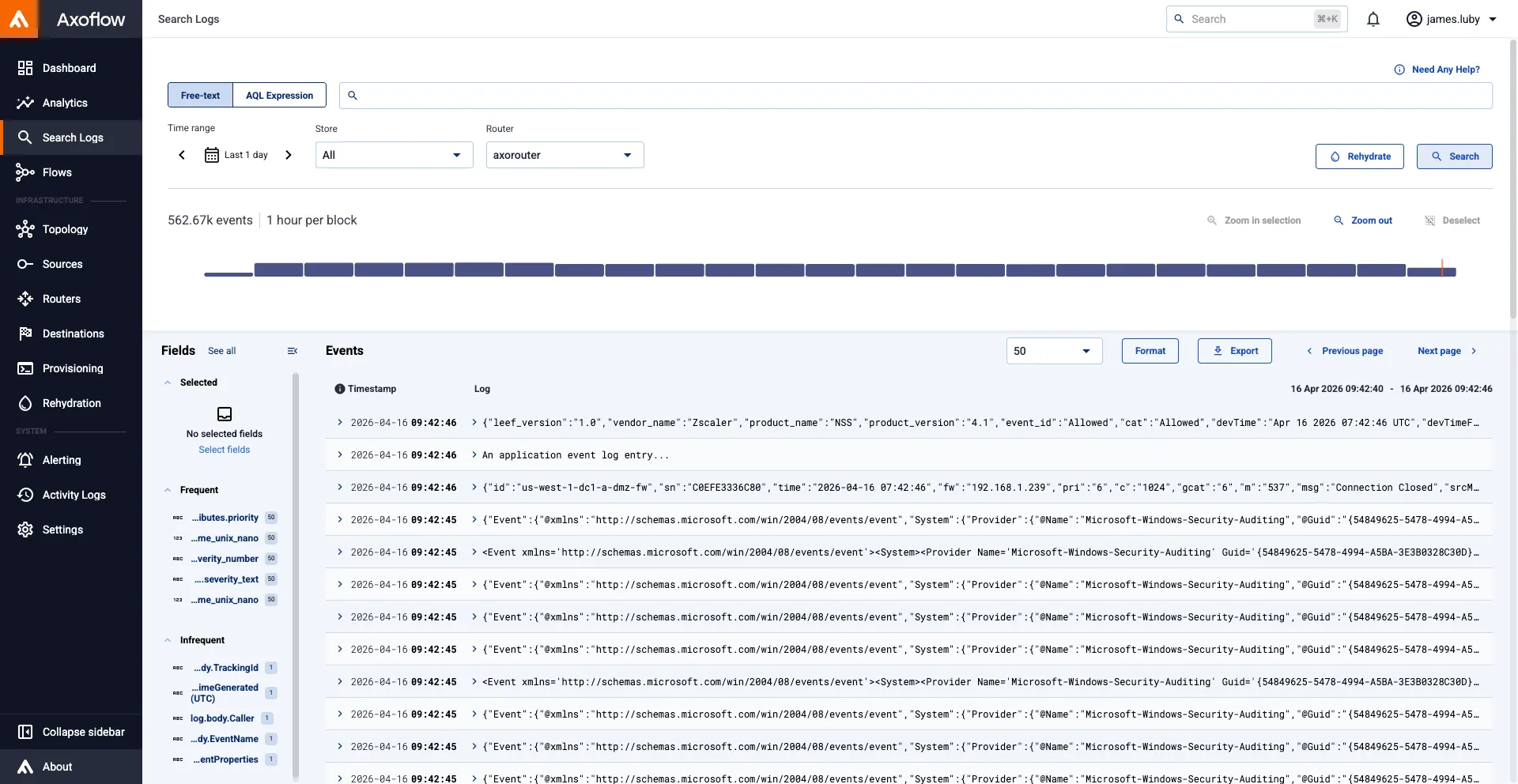
Task: Open the 50 events per page dropdown
Action: click(x=1054, y=351)
